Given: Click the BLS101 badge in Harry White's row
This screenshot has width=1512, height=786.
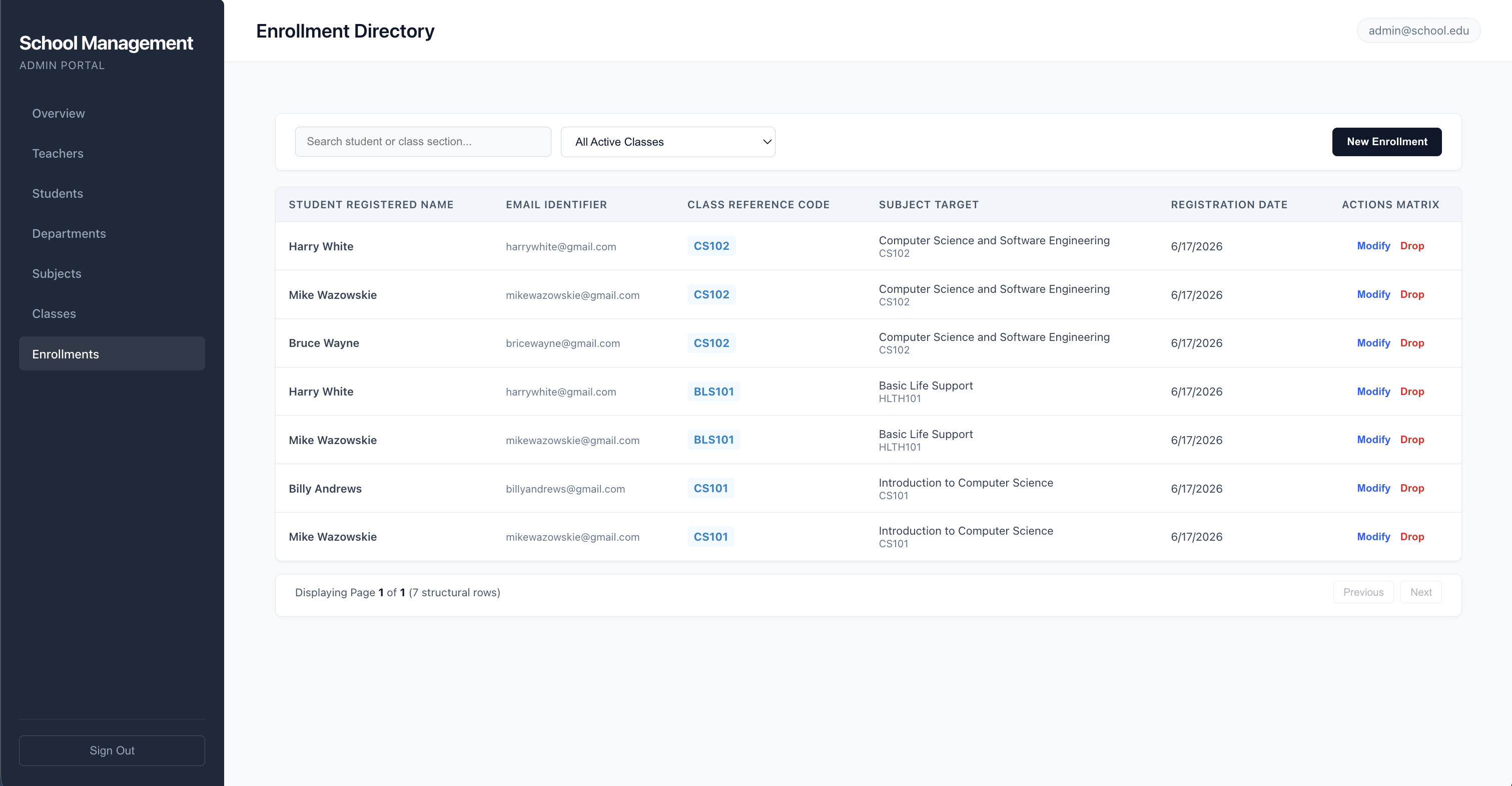Looking at the screenshot, I should [x=714, y=391].
